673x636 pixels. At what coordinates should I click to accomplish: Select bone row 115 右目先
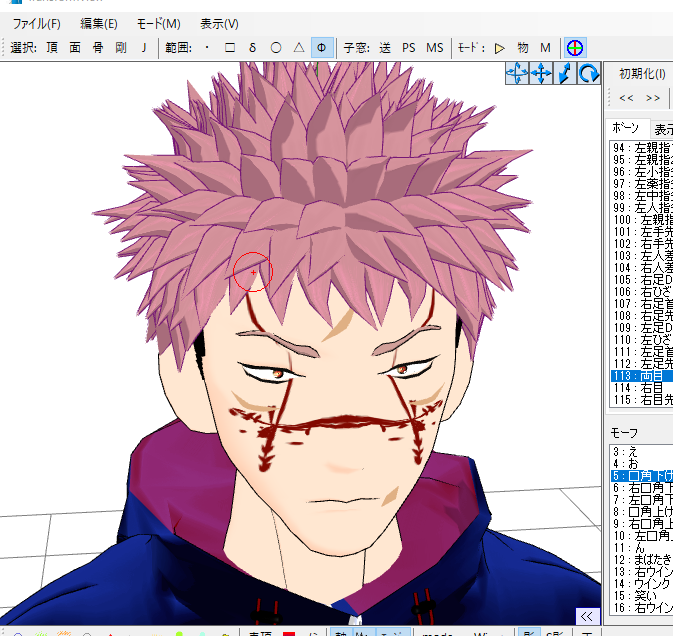tap(642, 400)
